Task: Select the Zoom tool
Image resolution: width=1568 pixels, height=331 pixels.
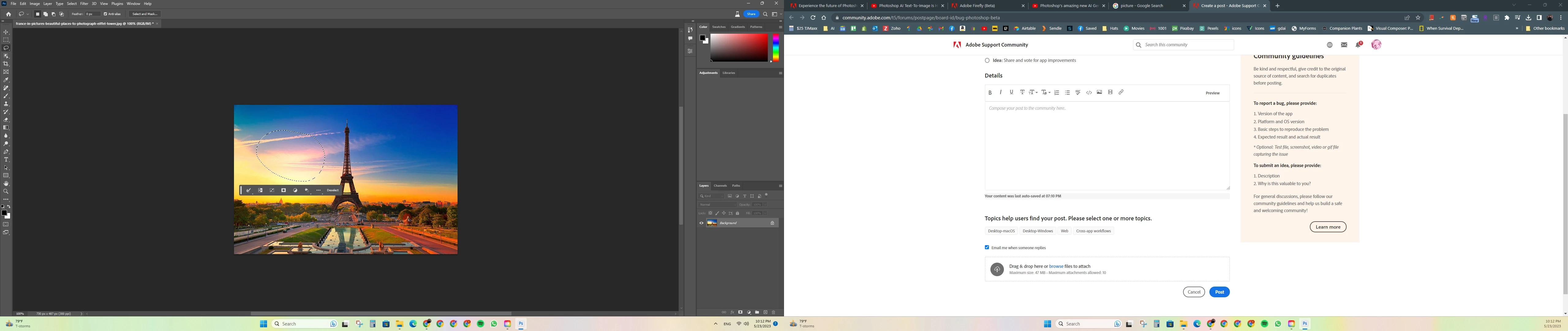Action: [6, 192]
